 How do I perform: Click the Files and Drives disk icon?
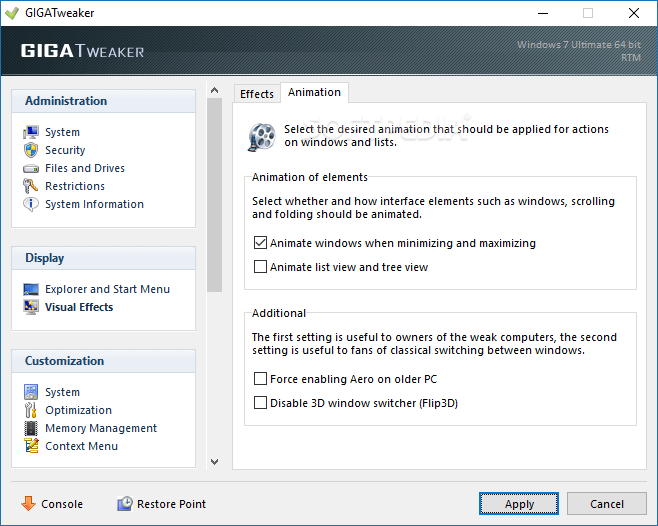coord(31,168)
